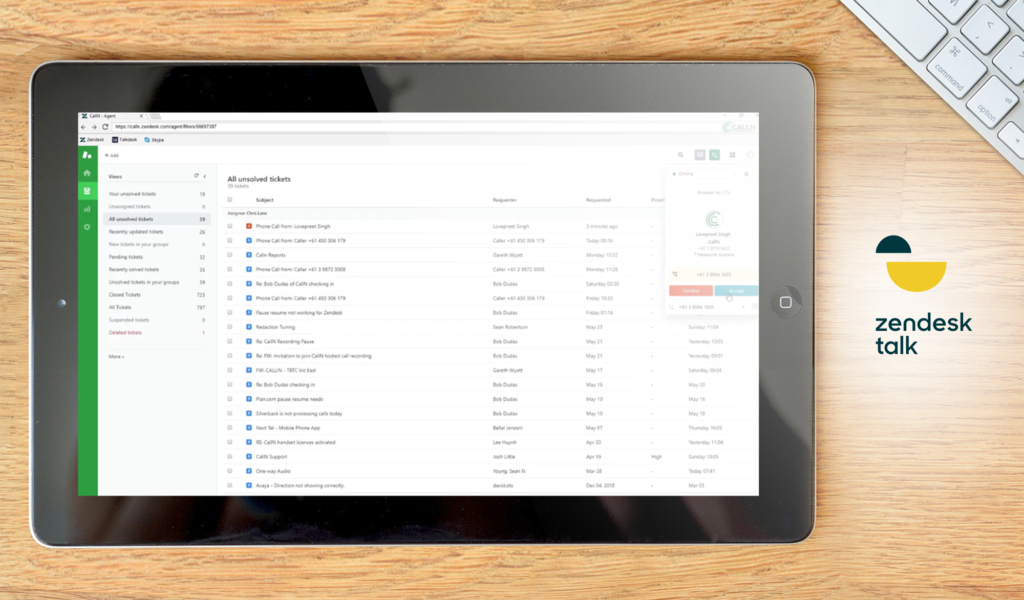Open the Reporting icon in the left sidebar
This screenshot has width=1024, height=600.
point(88,209)
